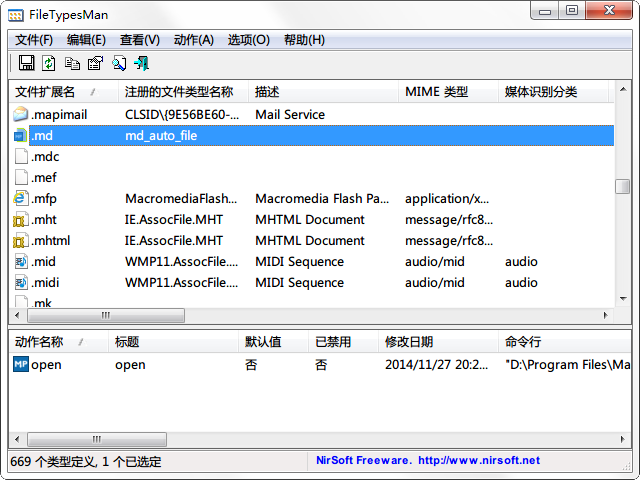Viewport: 640px width, 480px height.
Task: Open the Properties toolbar icon
Action: [95, 64]
